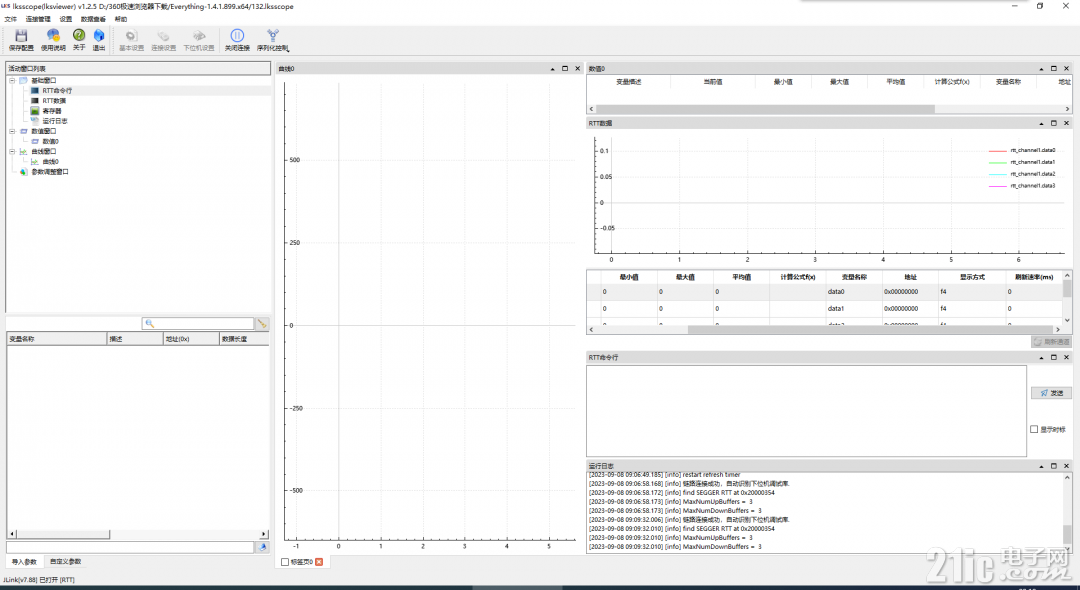Image resolution: width=1080 pixels, height=590 pixels.
Task: Click the 数值0 table horizontal scrollbar
Action: point(765,109)
